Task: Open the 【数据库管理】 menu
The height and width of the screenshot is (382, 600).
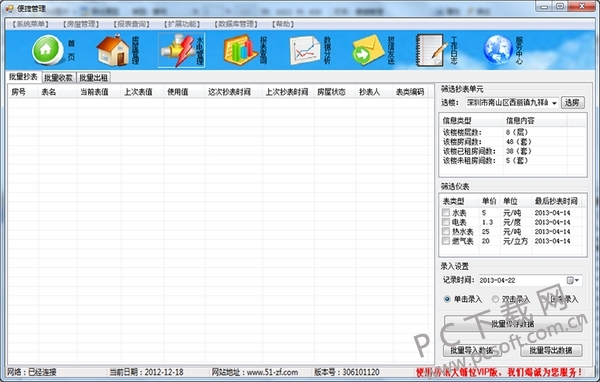Action: click(236, 24)
